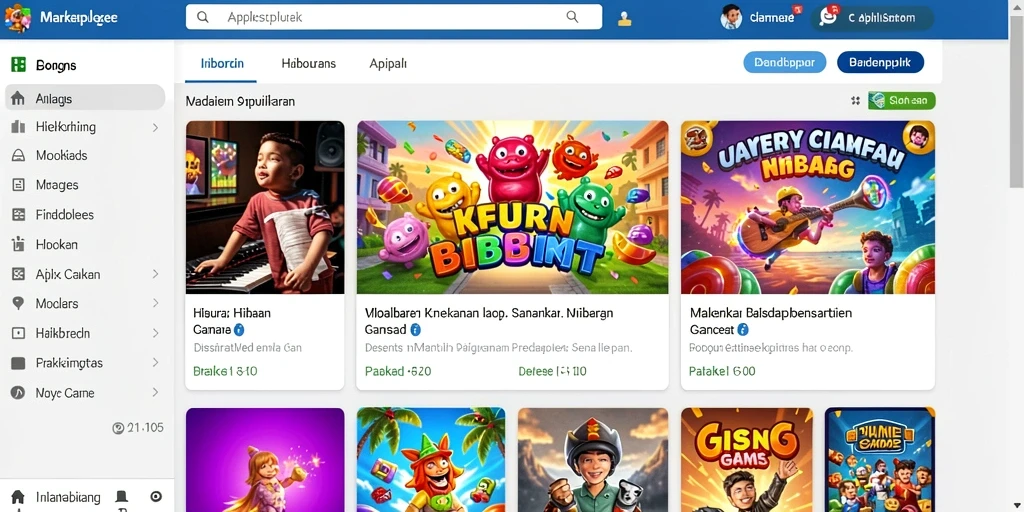Switch to the Hibourans tab
The image size is (1024, 512).
(x=308, y=63)
